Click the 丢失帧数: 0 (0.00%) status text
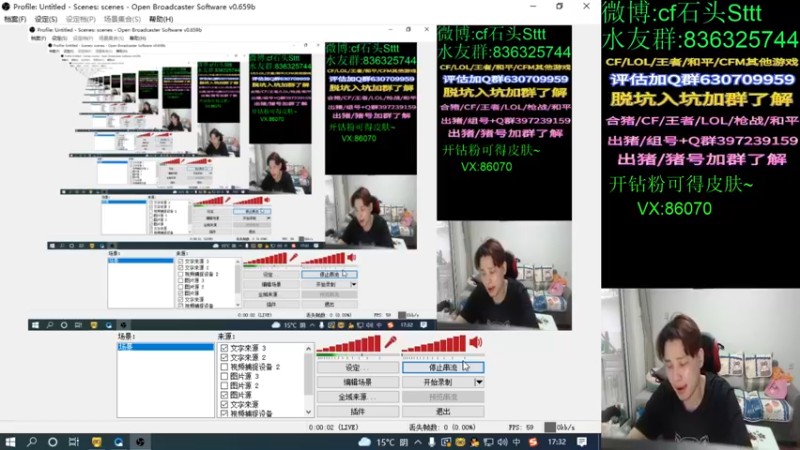Screen dimensions: 800x450 pyautogui.click(x=442, y=427)
